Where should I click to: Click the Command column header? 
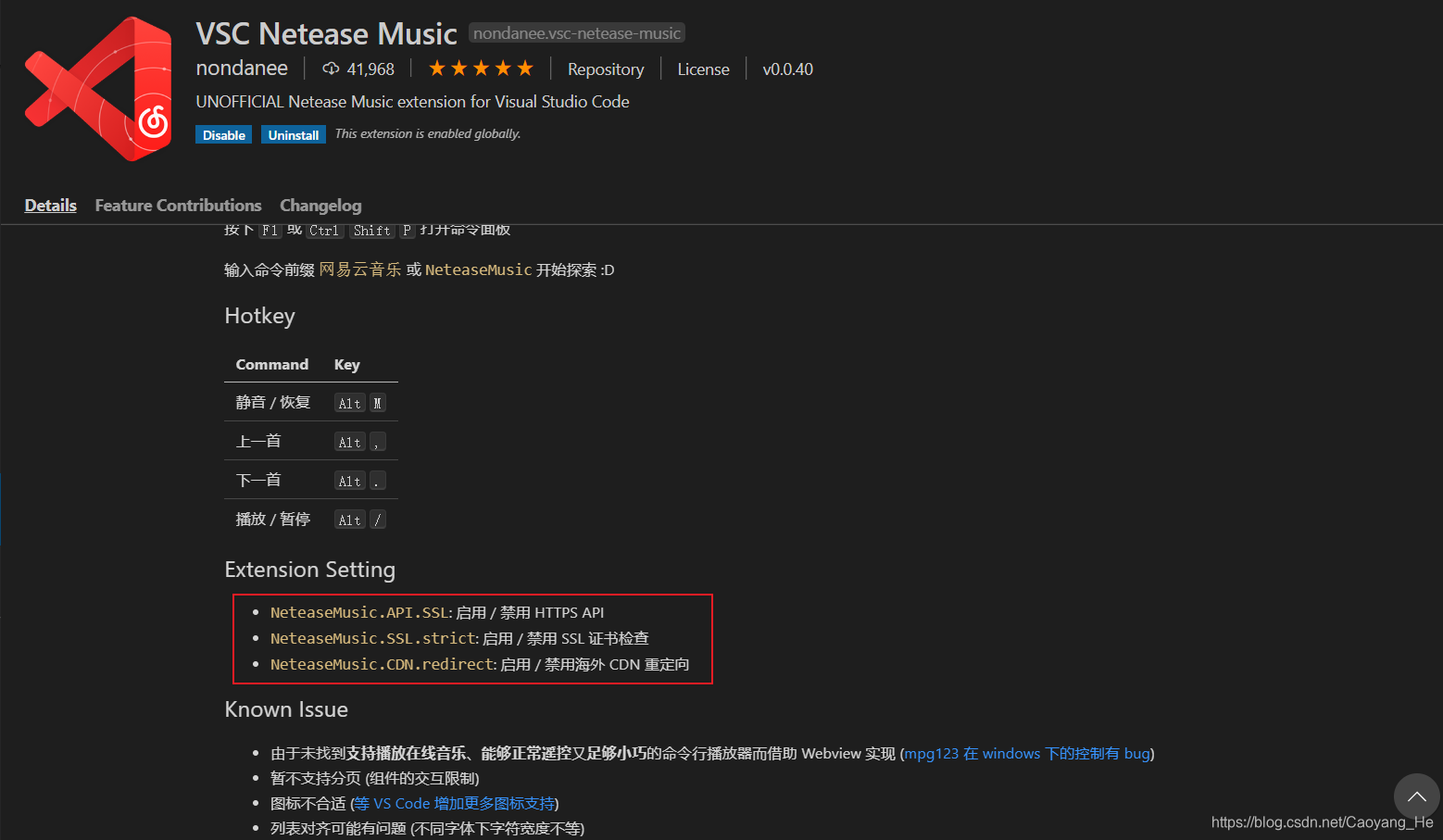272,364
